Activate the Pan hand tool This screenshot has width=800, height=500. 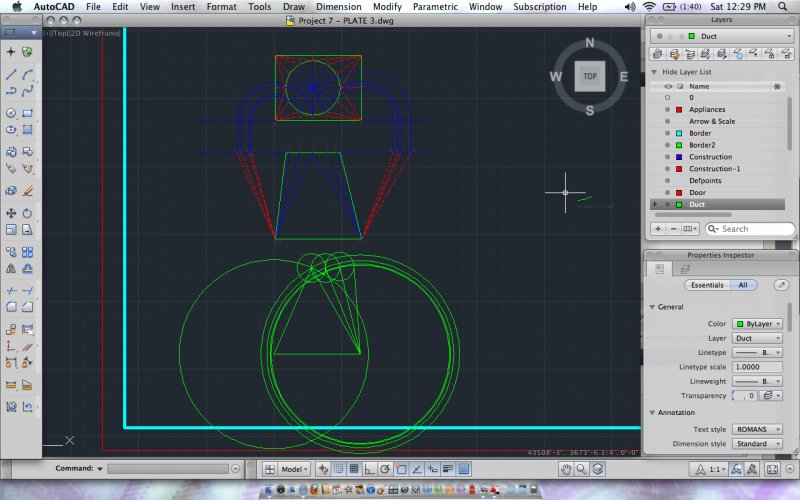tap(566, 469)
